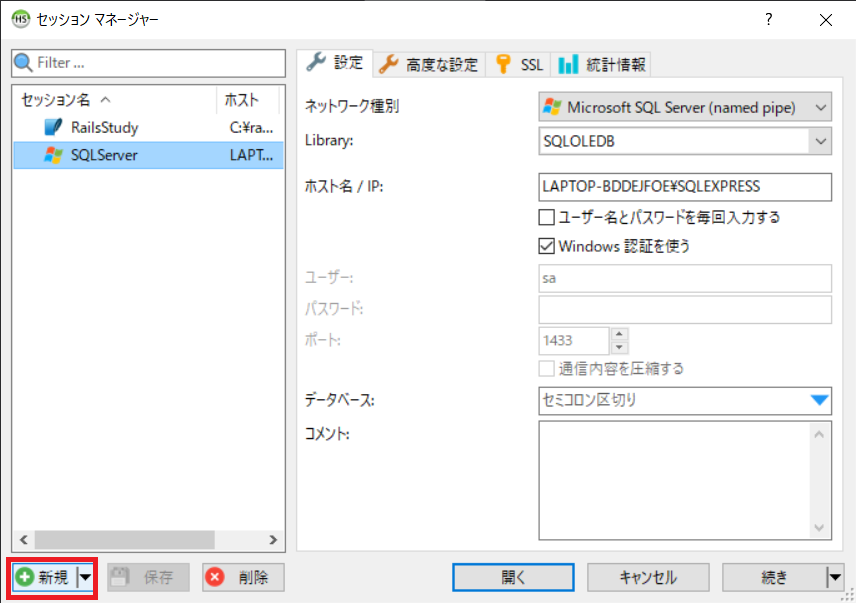Close the セッション マネージャー window
Image resolution: width=856 pixels, height=603 pixels.
pos(826,20)
